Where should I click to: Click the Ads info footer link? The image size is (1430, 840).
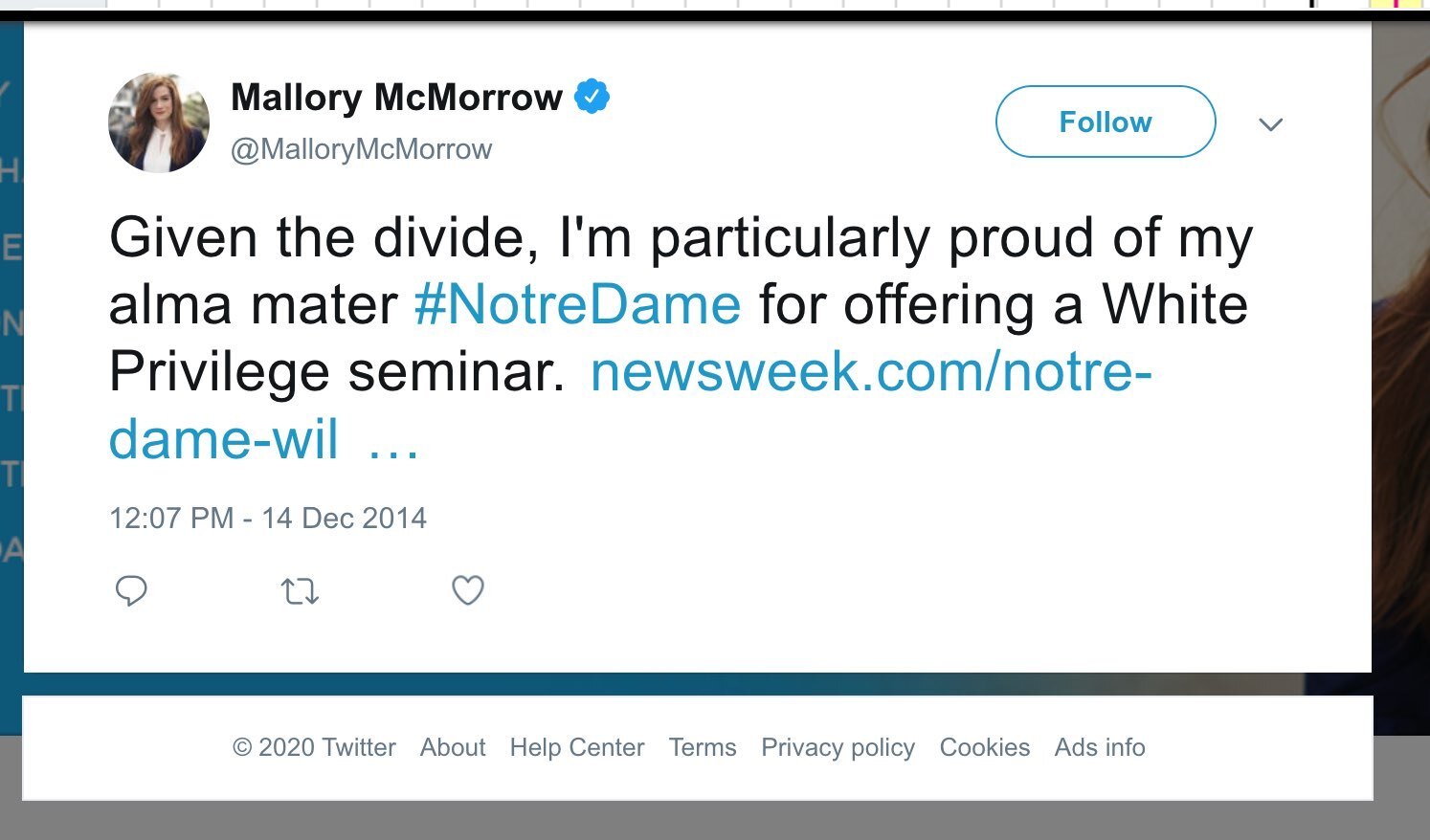[x=1100, y=747]
